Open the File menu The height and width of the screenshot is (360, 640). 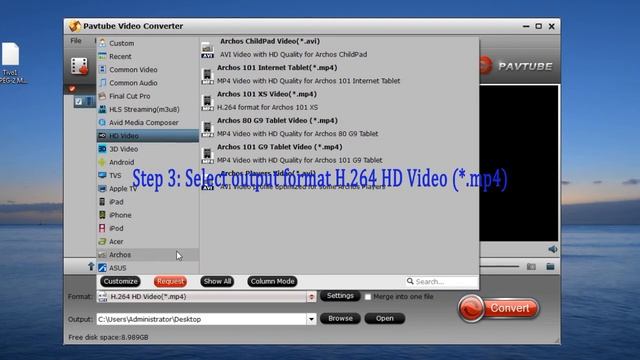click(x=76, y=41)
